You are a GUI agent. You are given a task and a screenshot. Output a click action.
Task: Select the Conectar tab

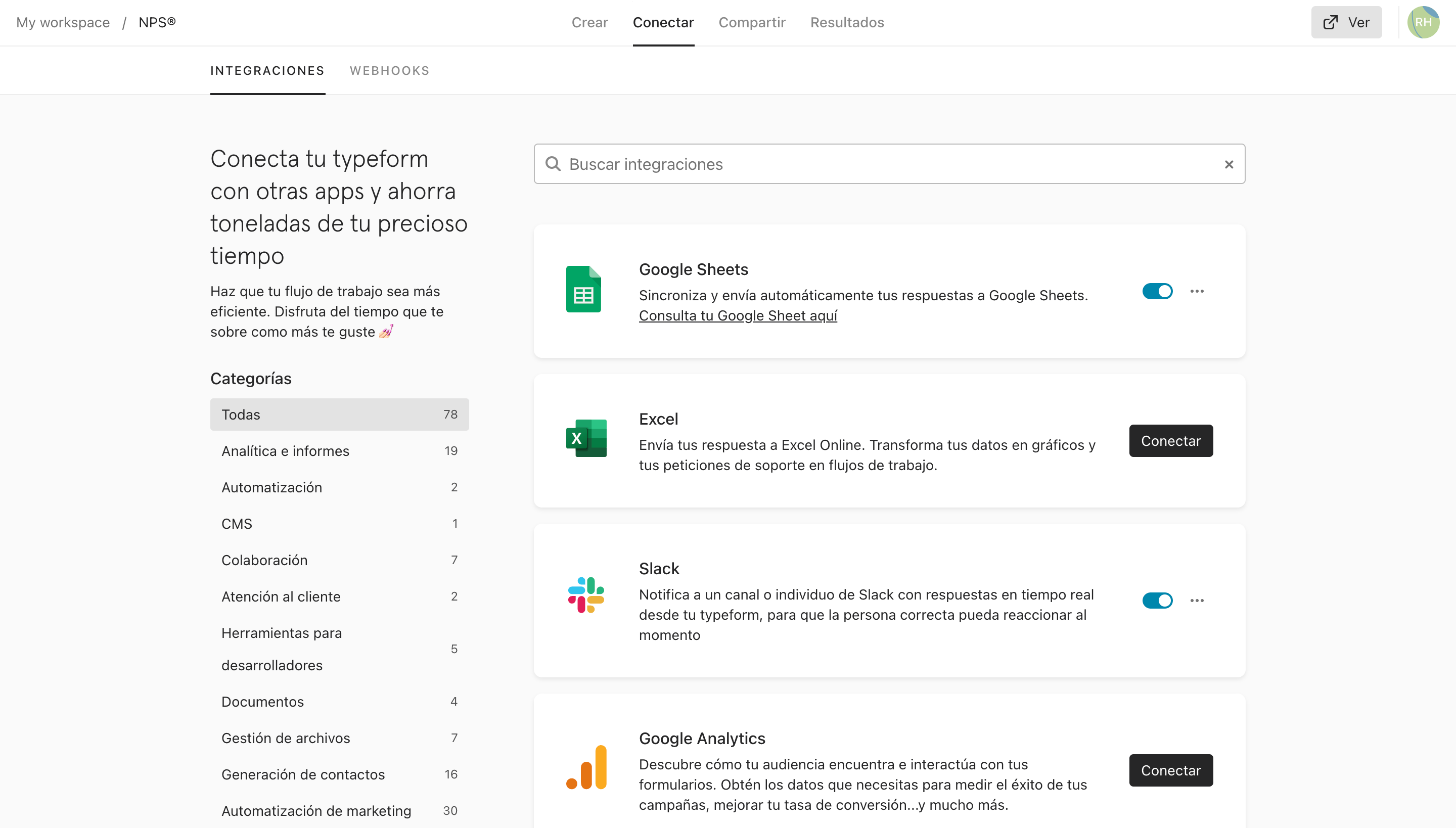point(663,23)
